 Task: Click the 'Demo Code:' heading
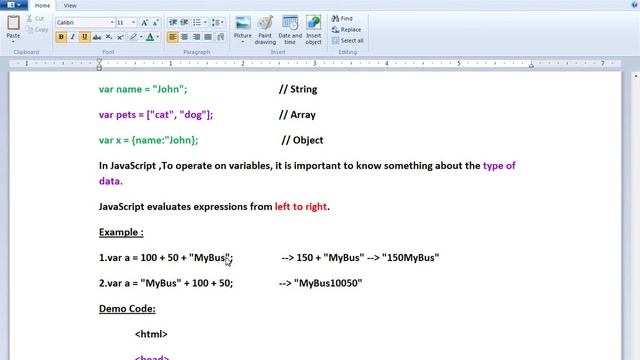[127, 309]
